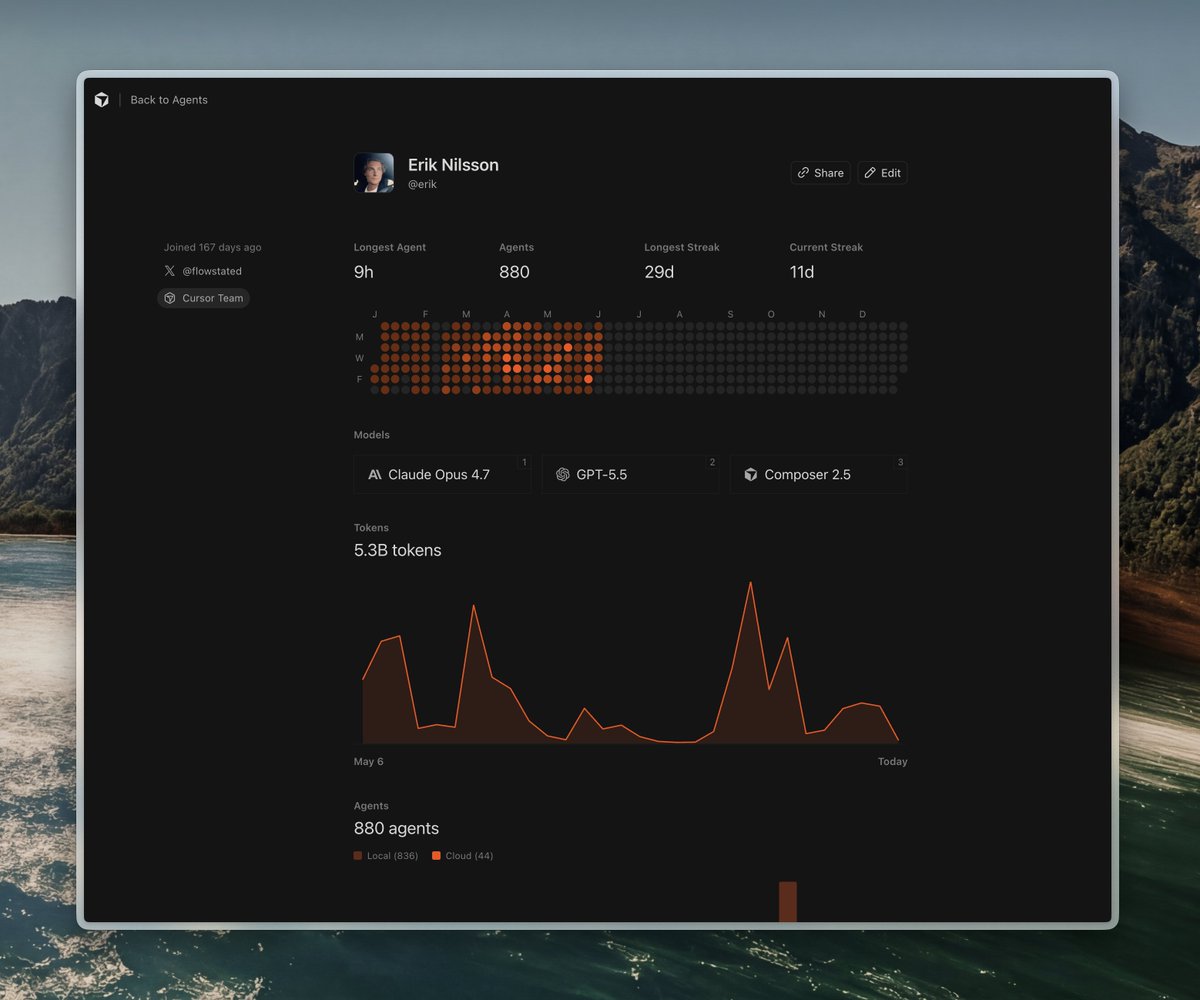1200x1000 pixels.
Task: Click the cube logo on Composer 2.5 card
Action: tap(751, 475)
